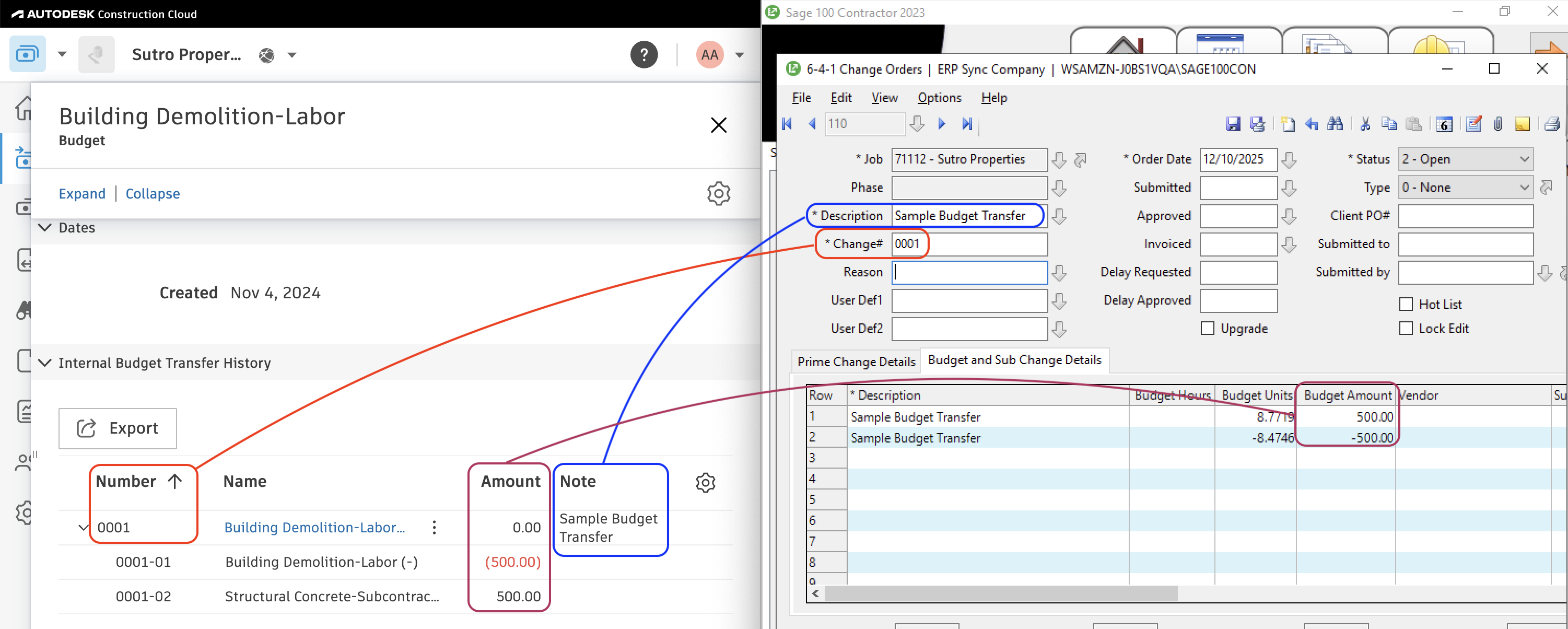Image resolution: width=1568 pixels, height=629 pixels.
Task: Create a new change order document
Action: coord(1288,124)
